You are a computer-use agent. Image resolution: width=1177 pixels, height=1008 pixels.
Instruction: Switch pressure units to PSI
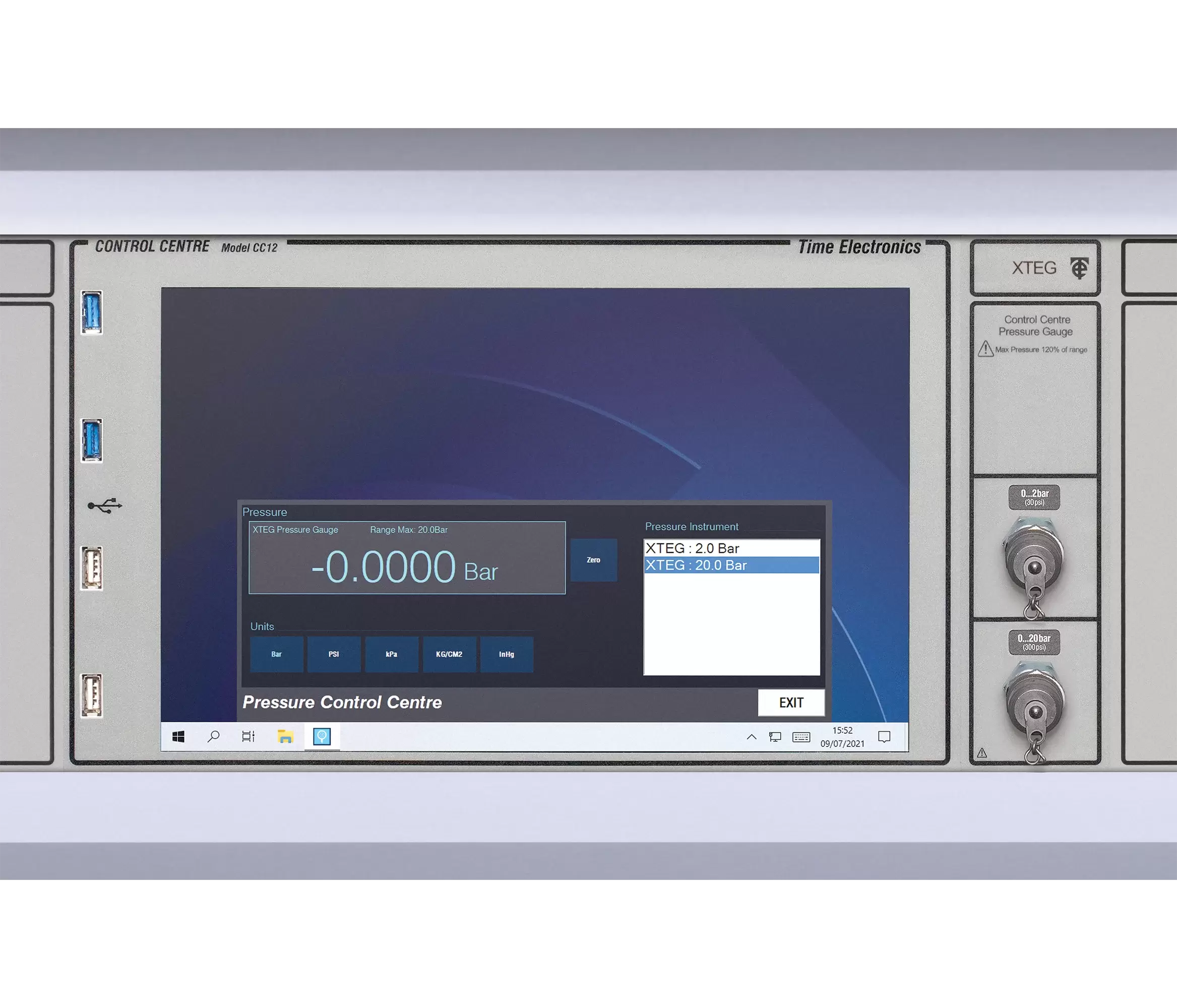click(x=334, y=654)
